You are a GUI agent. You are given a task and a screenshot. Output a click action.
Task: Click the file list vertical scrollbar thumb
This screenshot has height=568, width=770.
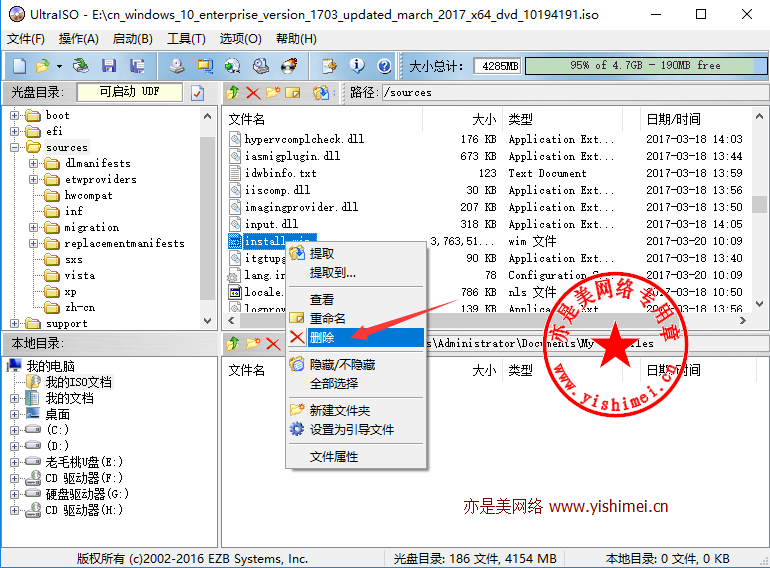tap(759, 204)
